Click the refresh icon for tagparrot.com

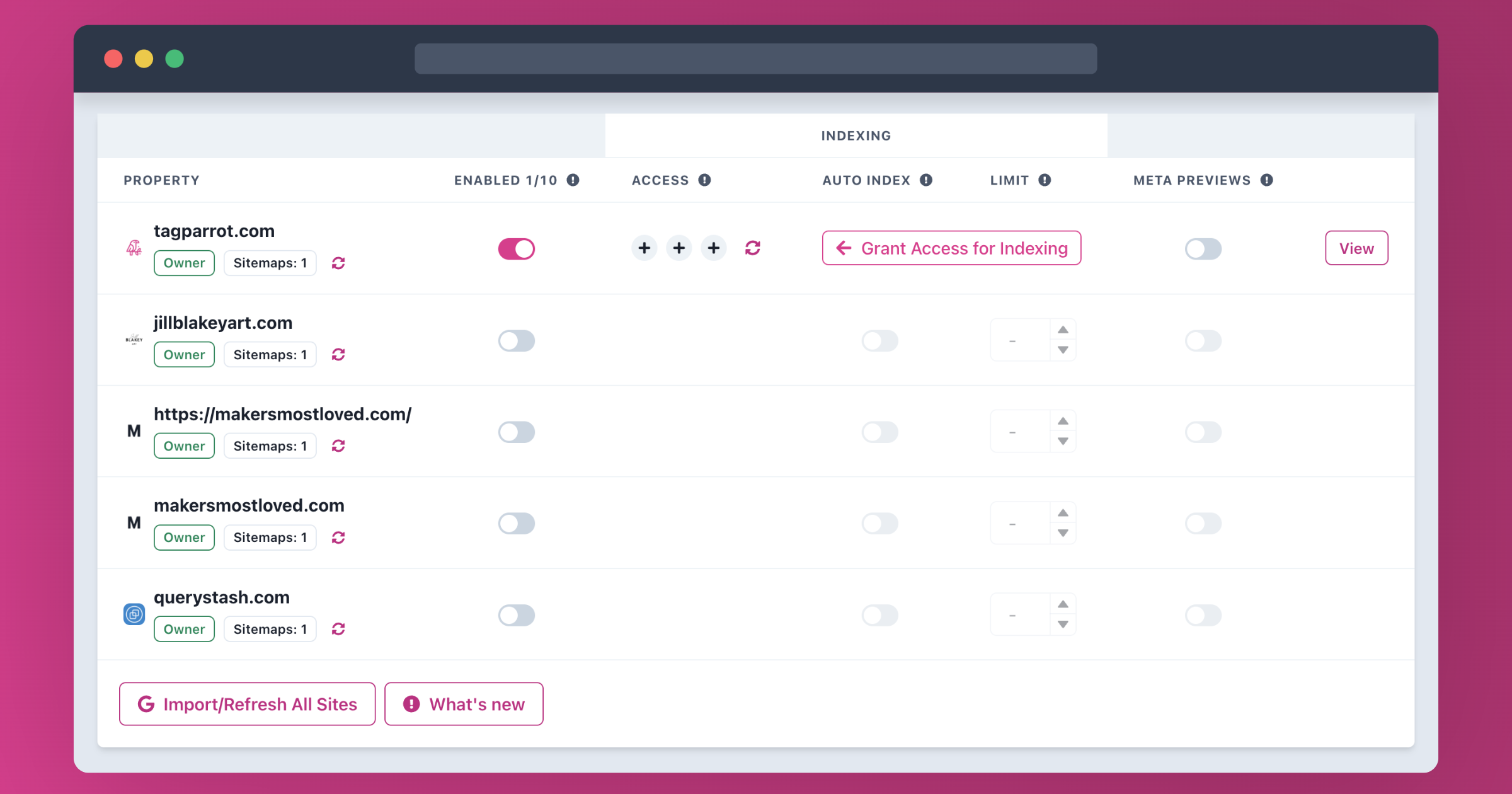point(338,262)
